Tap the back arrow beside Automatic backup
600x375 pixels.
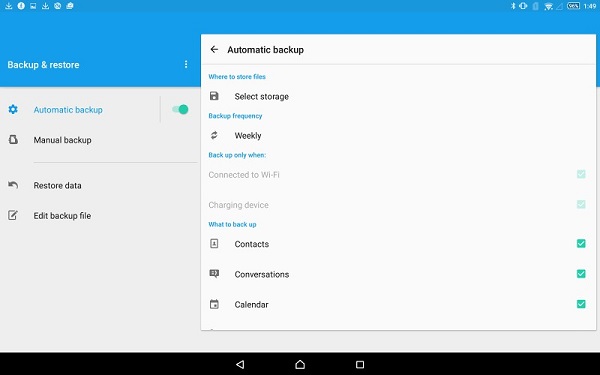click(214, 49)
